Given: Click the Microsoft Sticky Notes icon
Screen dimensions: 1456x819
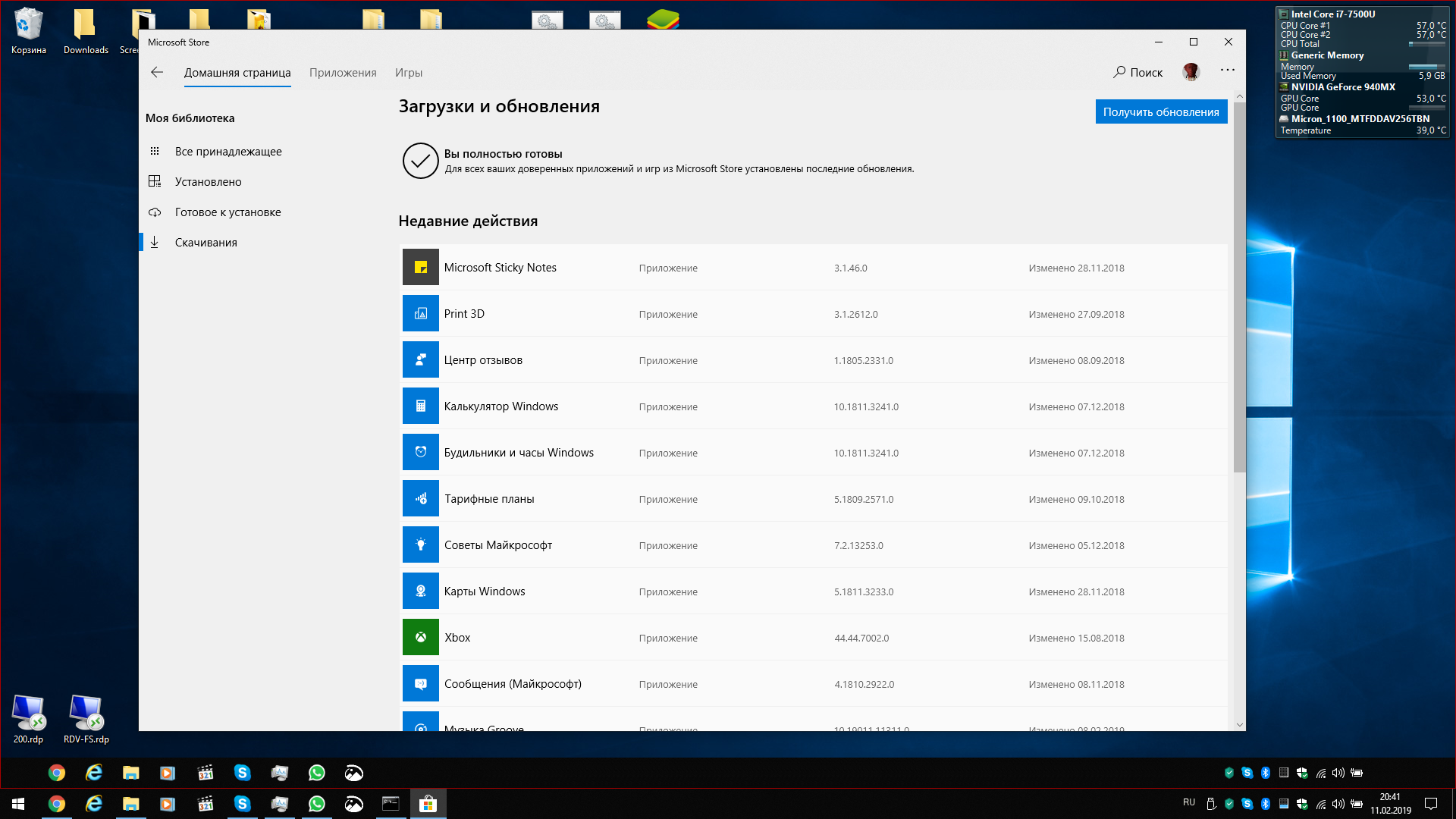Looking at the screenshot, I should [x=421, y=267].
